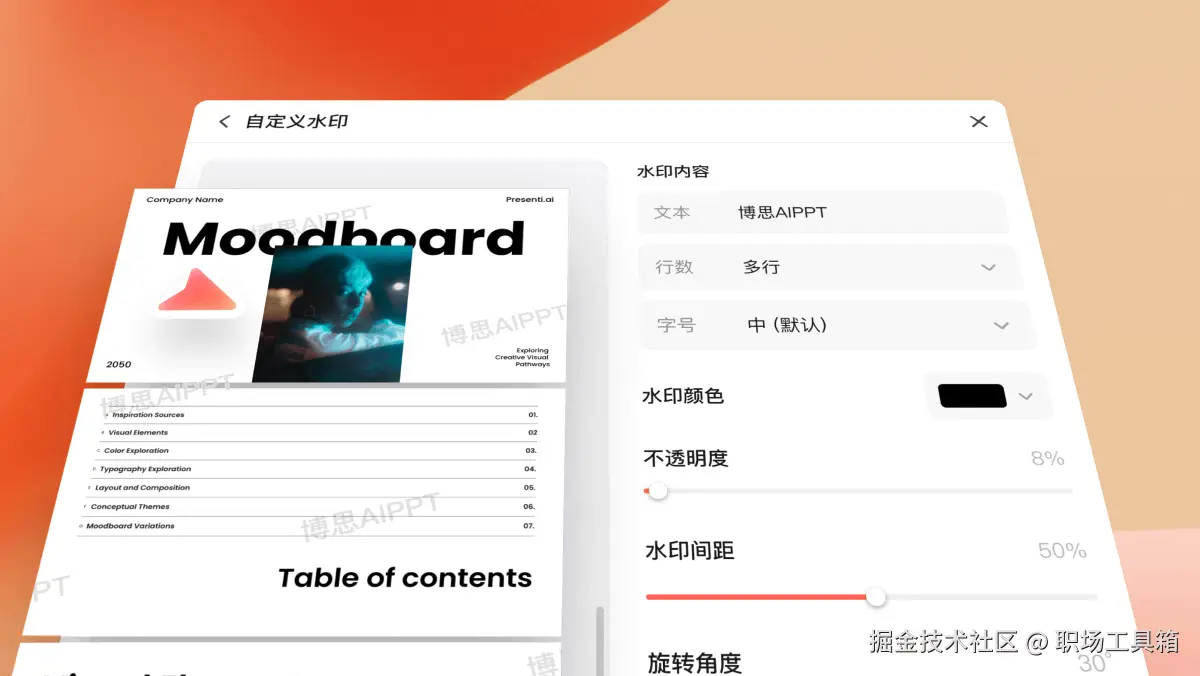This screenshot has width=1200, height=676.
Task: Click the 'Inspiration Sources' row in slide
Action: coord(321,415)
